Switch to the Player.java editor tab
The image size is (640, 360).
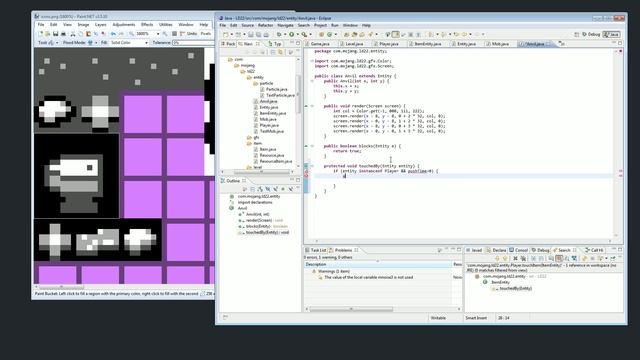coord(389,44)
